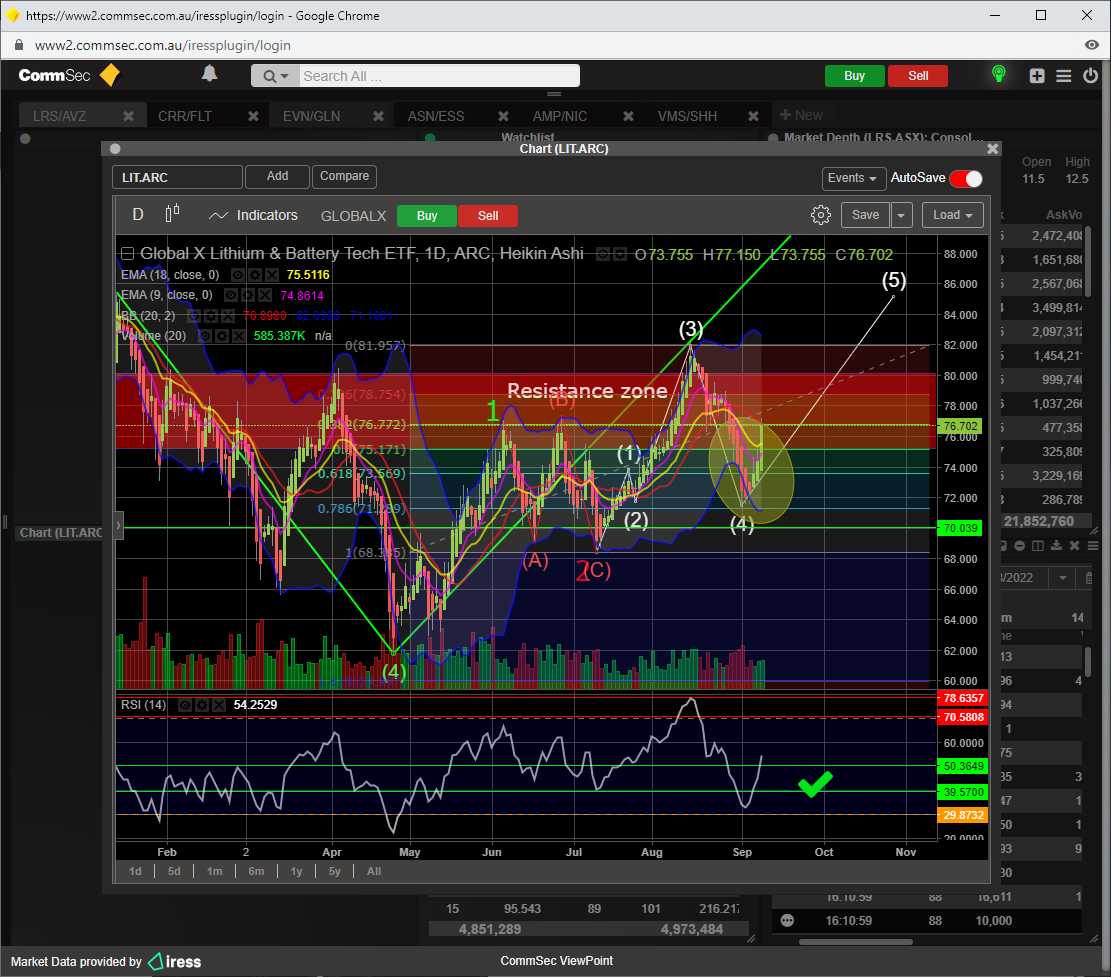Focus the Search All input field

point(439,76)
